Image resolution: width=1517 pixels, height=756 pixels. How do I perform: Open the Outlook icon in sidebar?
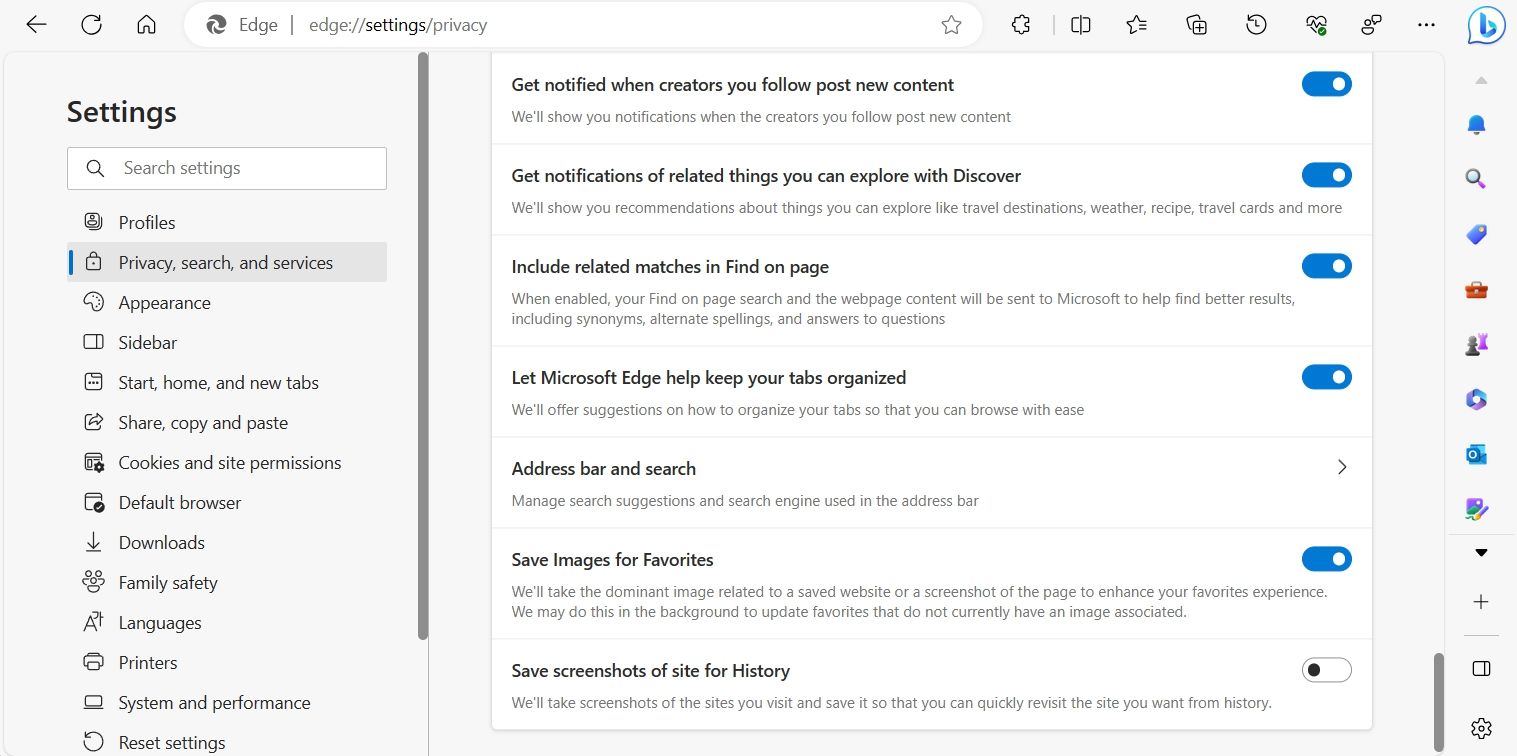pyautogui.click(x=1476, y=454)
